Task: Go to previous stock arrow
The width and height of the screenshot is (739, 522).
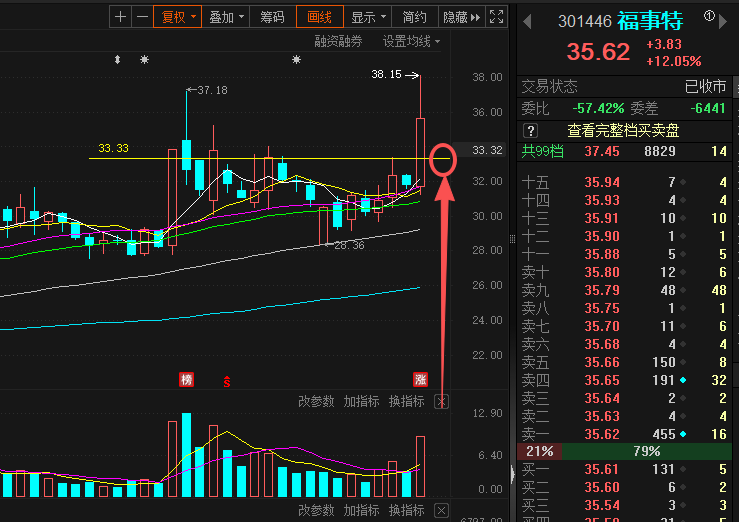Action: [527, 21]
